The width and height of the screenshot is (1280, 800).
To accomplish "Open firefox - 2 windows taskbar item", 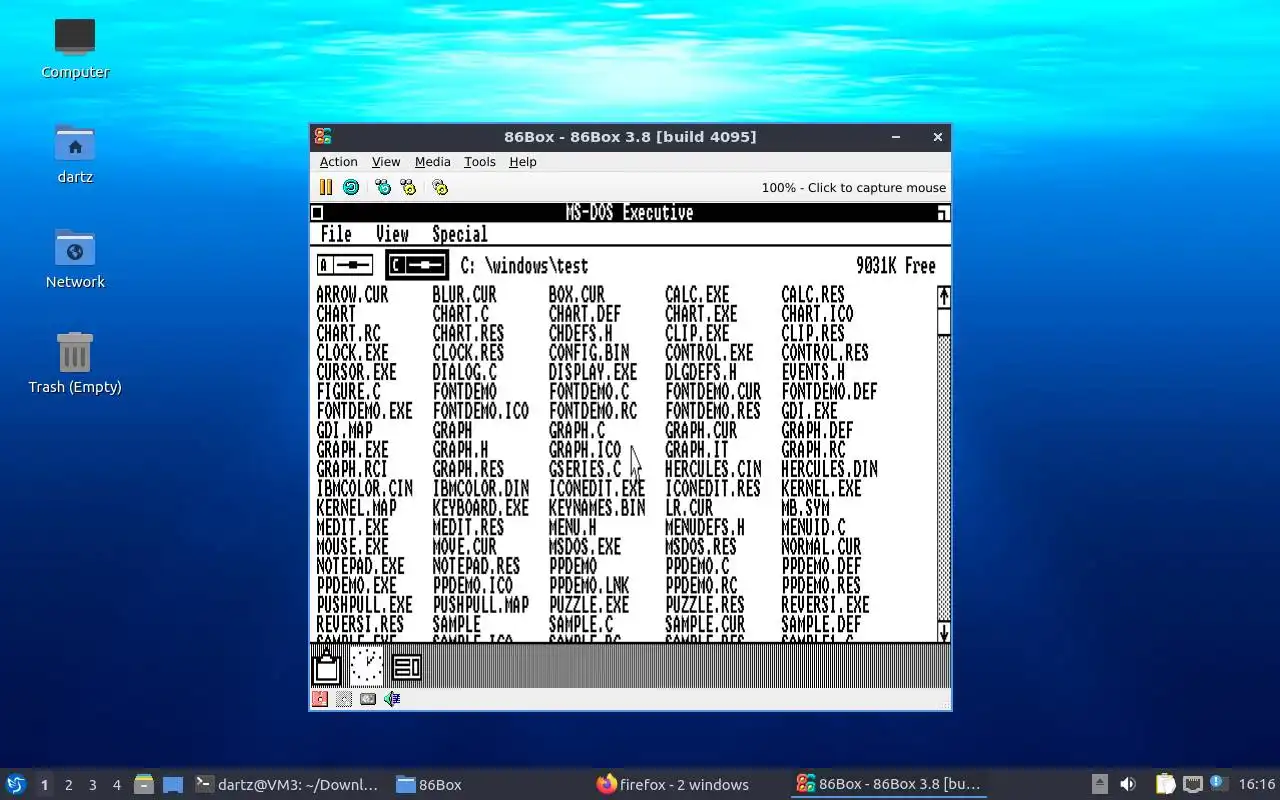I will [x=672, y=785].
